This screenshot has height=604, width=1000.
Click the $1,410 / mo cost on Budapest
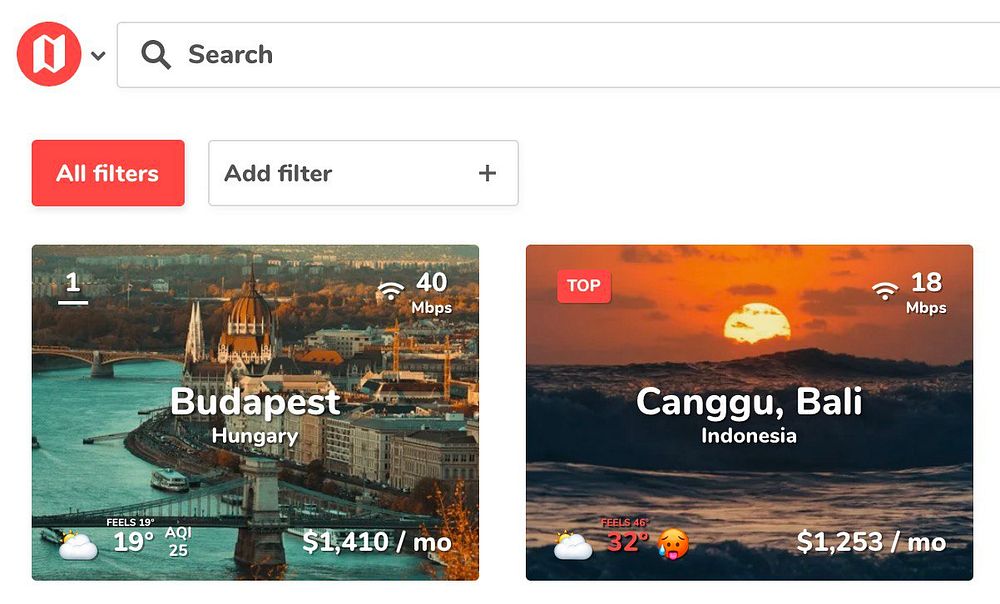(x=377, y=543)
